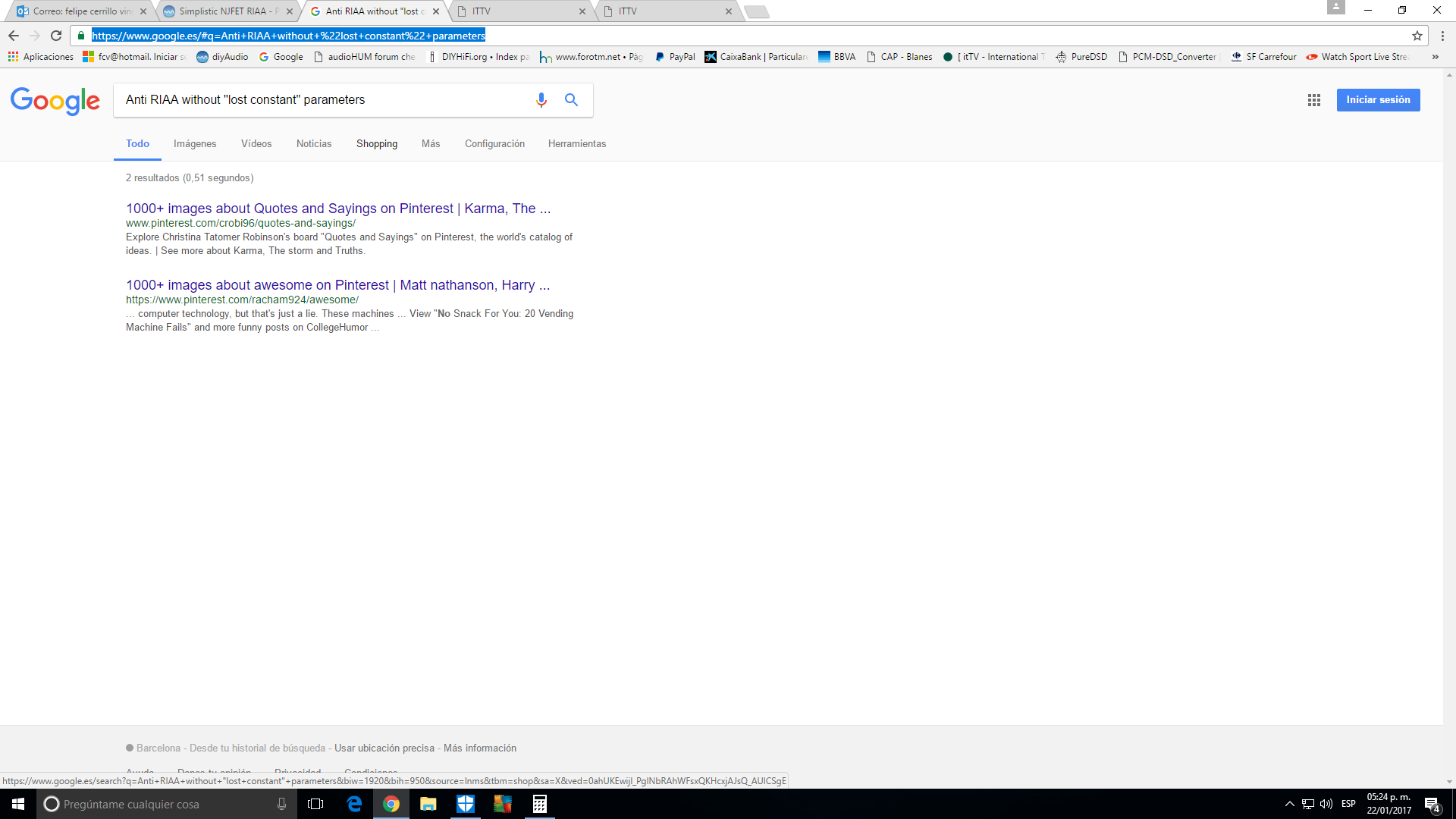Click the Más información footer link
The width and height of the screenshot is (1456, 819).
tap(480, 748)
